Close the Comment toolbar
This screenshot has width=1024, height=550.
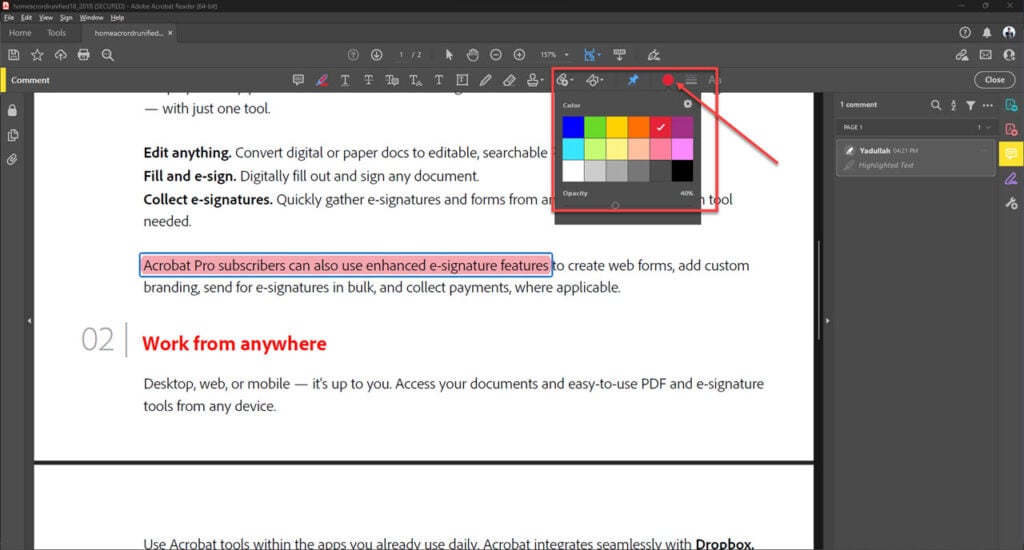pos(995,80)
